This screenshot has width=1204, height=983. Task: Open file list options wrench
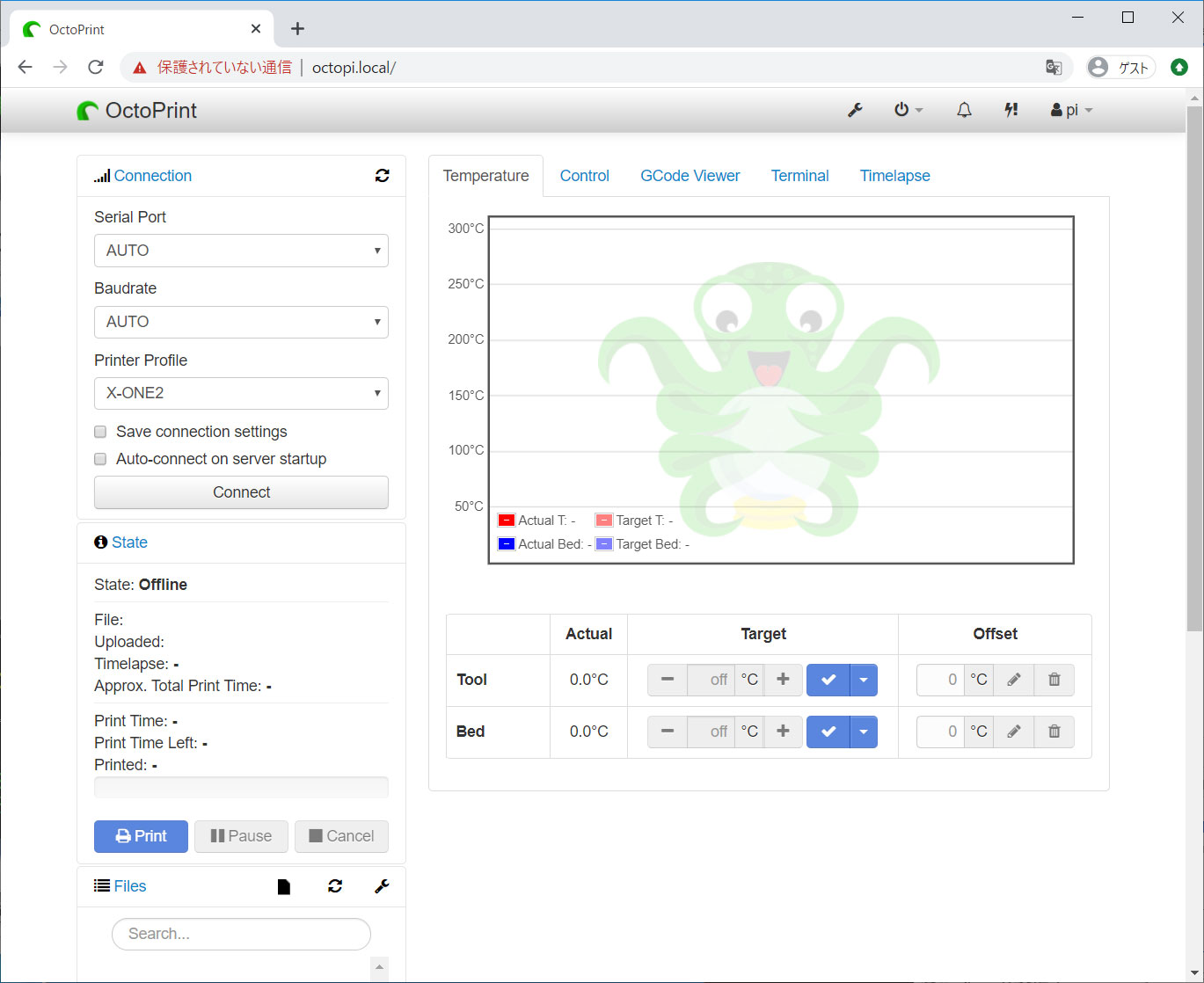pyautogui.click(x=382, y=886)
